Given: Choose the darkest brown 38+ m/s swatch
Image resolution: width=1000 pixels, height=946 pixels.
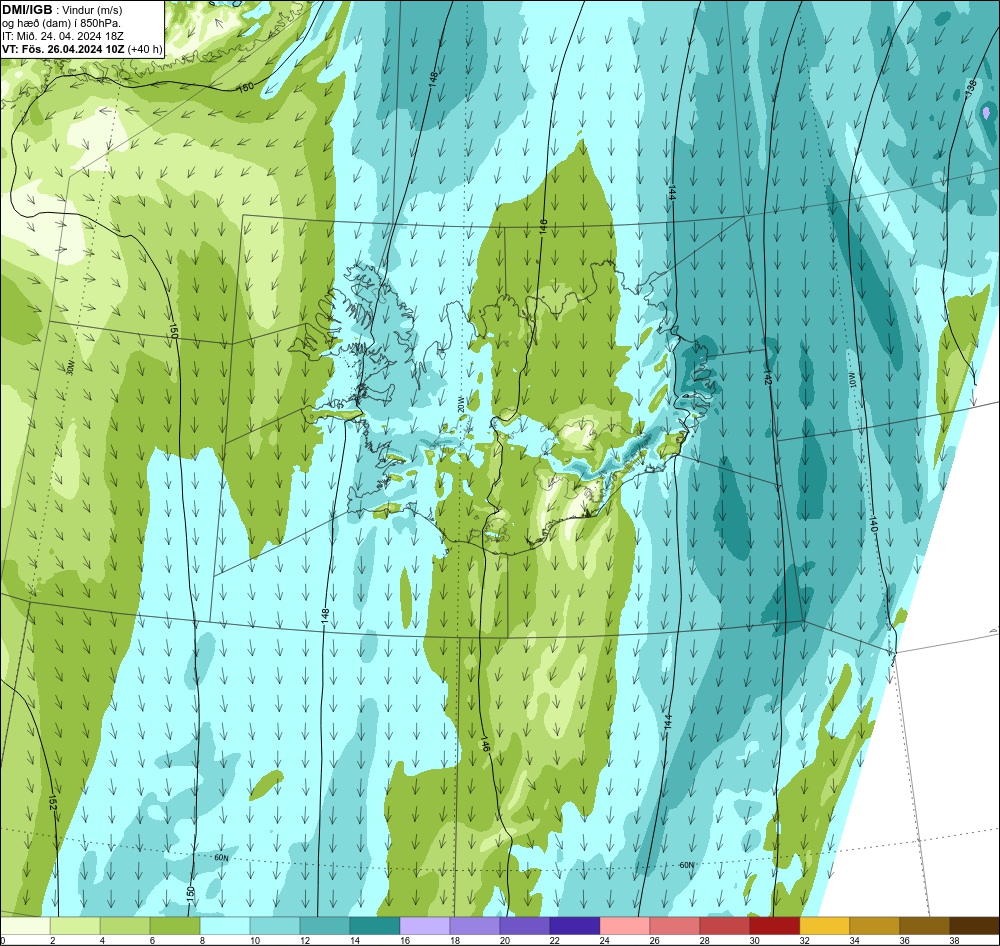Looking at the screenshot, I should tap(974, 926).
